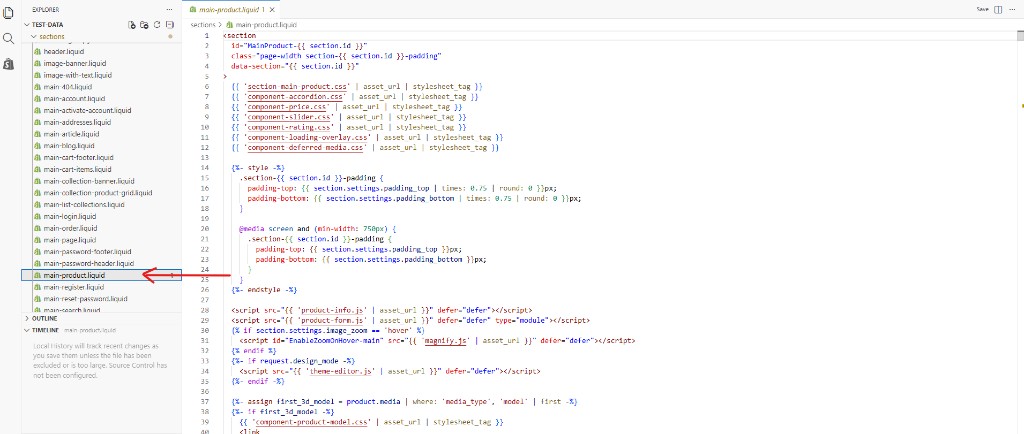The image size is (1024, 434).
Task: Select the main-product.liquid editor tab
Action: [232, 10]
